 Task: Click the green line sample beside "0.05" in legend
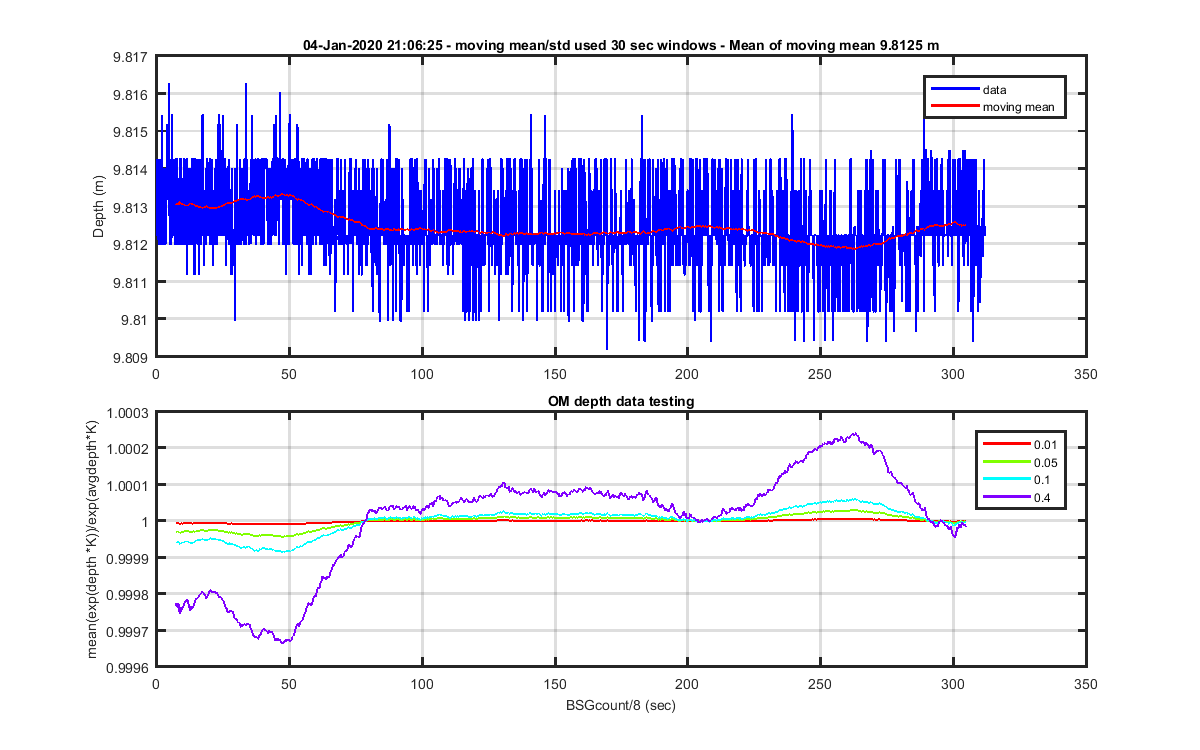pos(1006,462)
